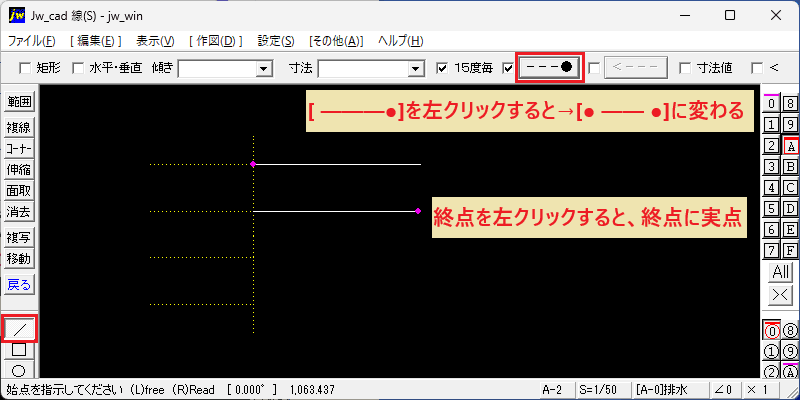Select layer 3 in square layer panel

coord(771,166)
